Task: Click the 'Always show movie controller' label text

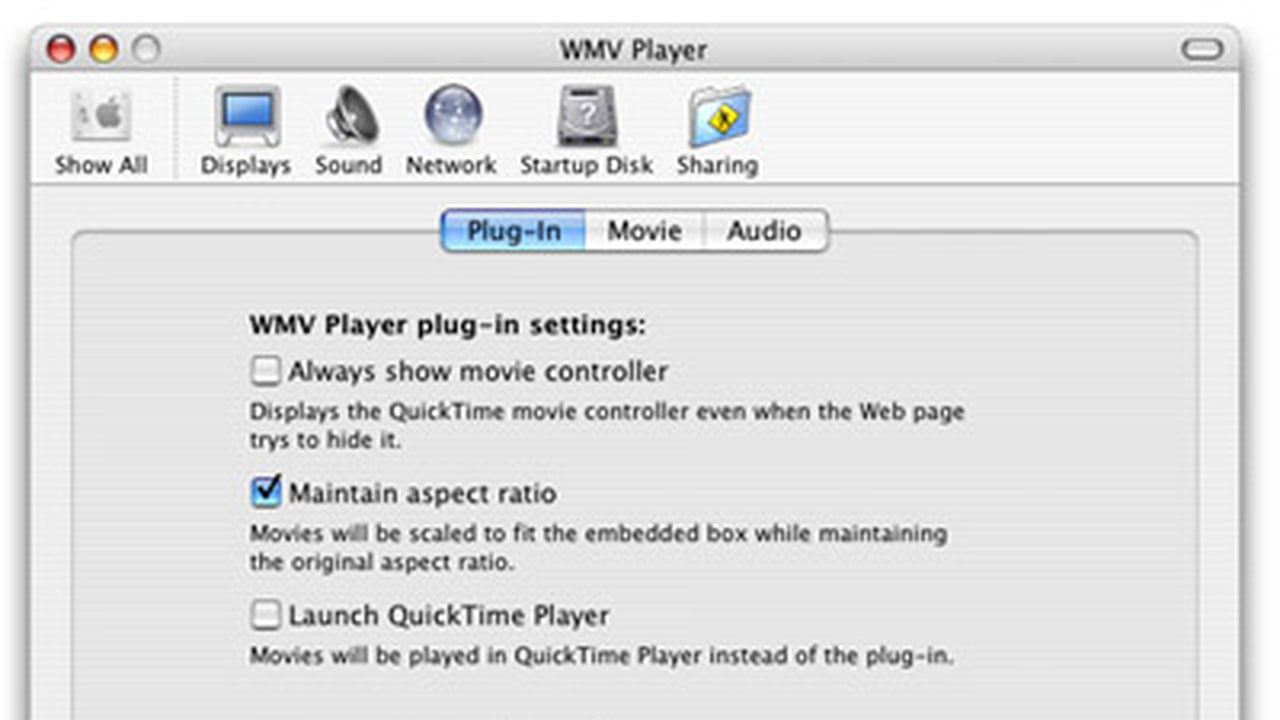Action: (x=478, y=372)
